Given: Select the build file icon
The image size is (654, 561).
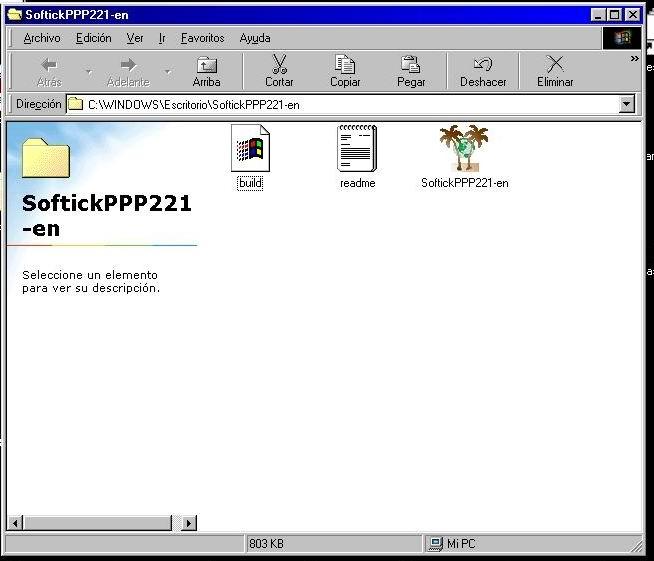Looking at the screenshot, I should click(250, 148).
